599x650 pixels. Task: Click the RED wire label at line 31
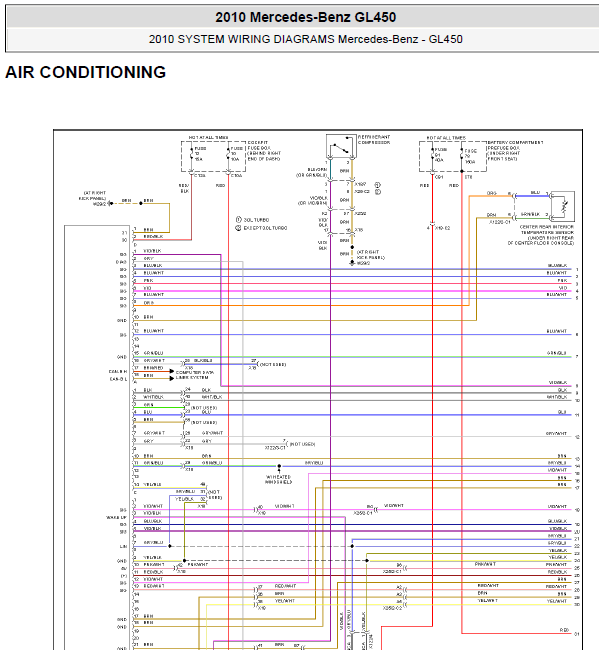click(565, 630)
